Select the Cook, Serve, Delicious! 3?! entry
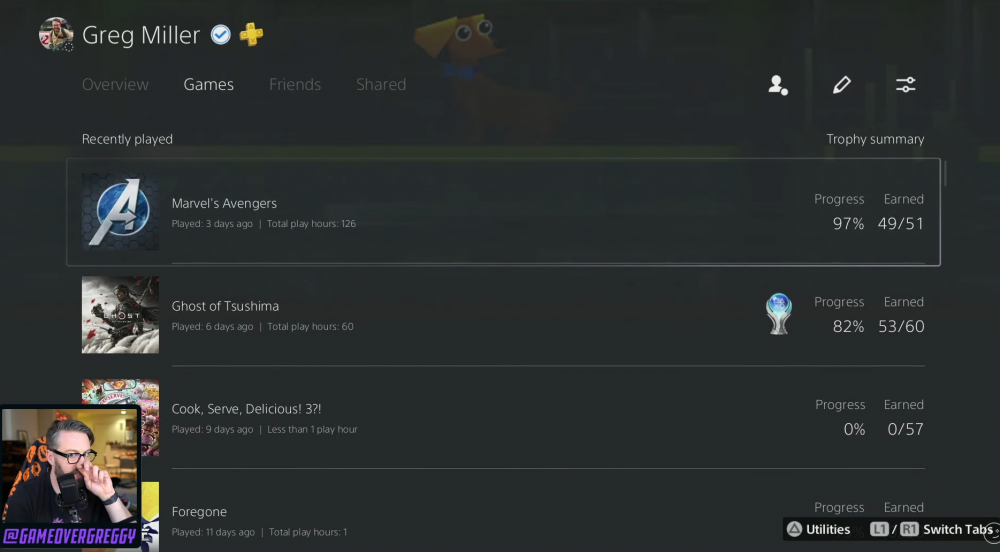1000x552 pixels. point(503,418)
